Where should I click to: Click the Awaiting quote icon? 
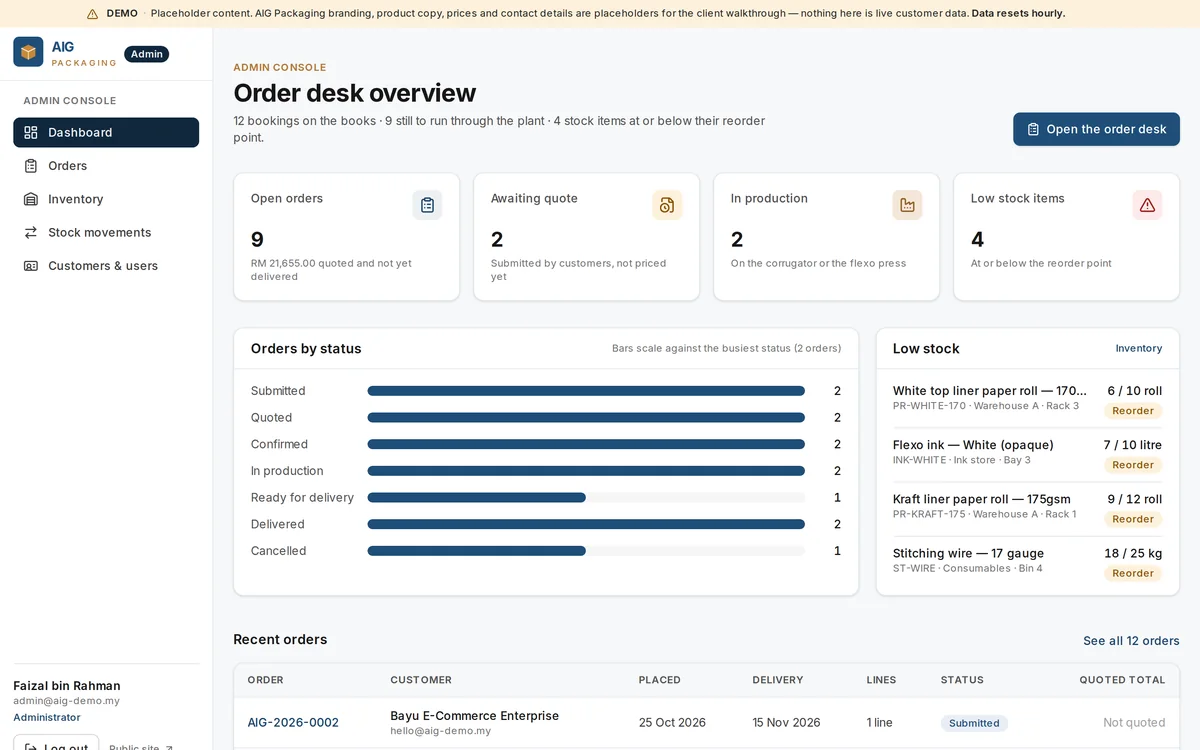click(667, 205)
